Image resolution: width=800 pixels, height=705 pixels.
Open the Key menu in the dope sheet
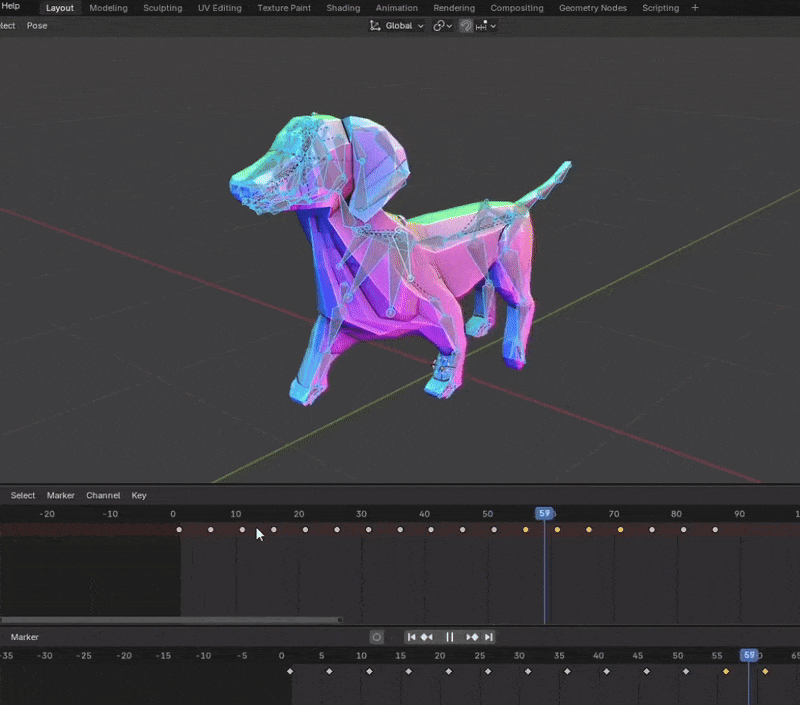click(x=139, y=495)
